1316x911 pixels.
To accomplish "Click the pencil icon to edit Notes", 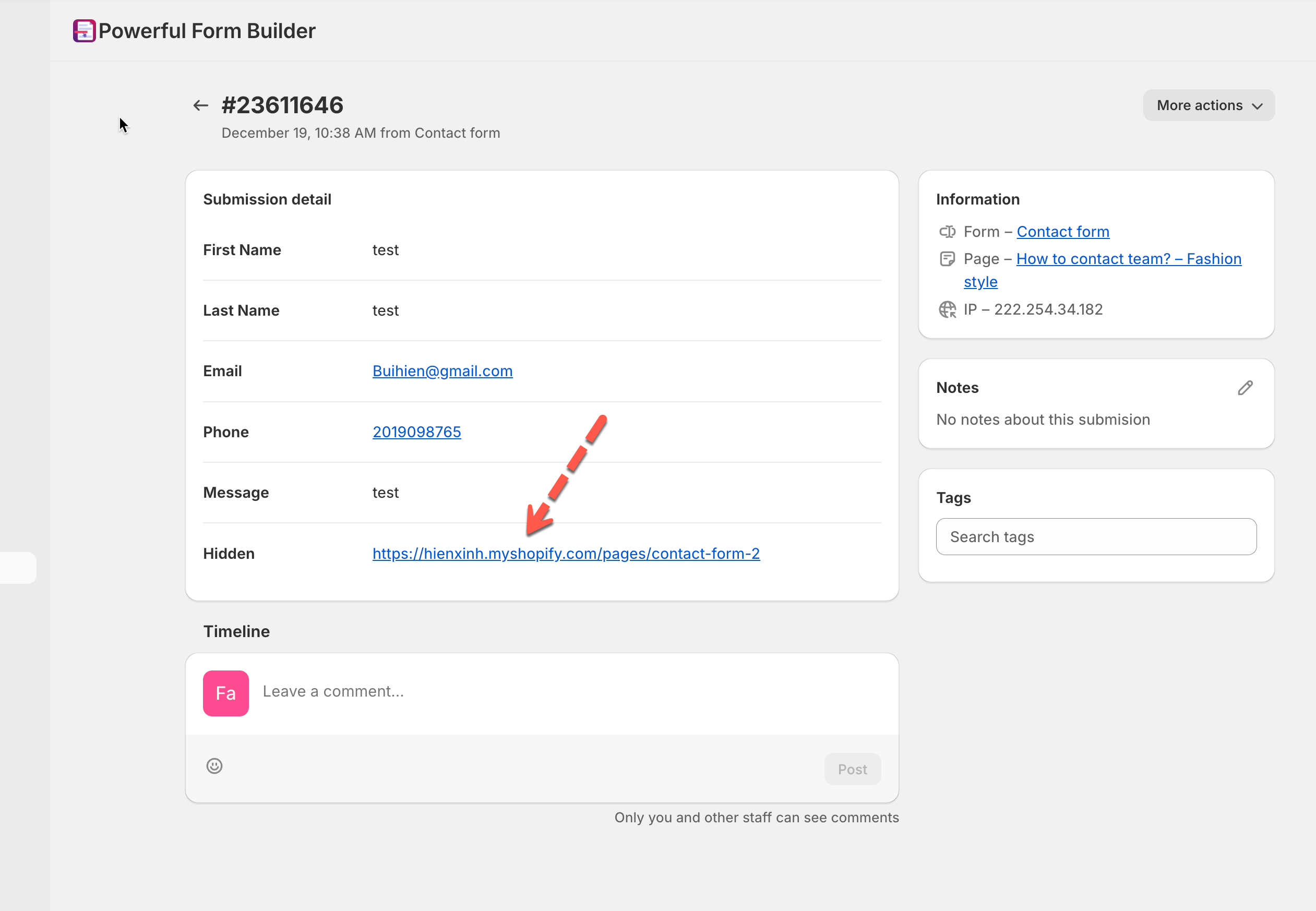I will [x=1245, y=388].
